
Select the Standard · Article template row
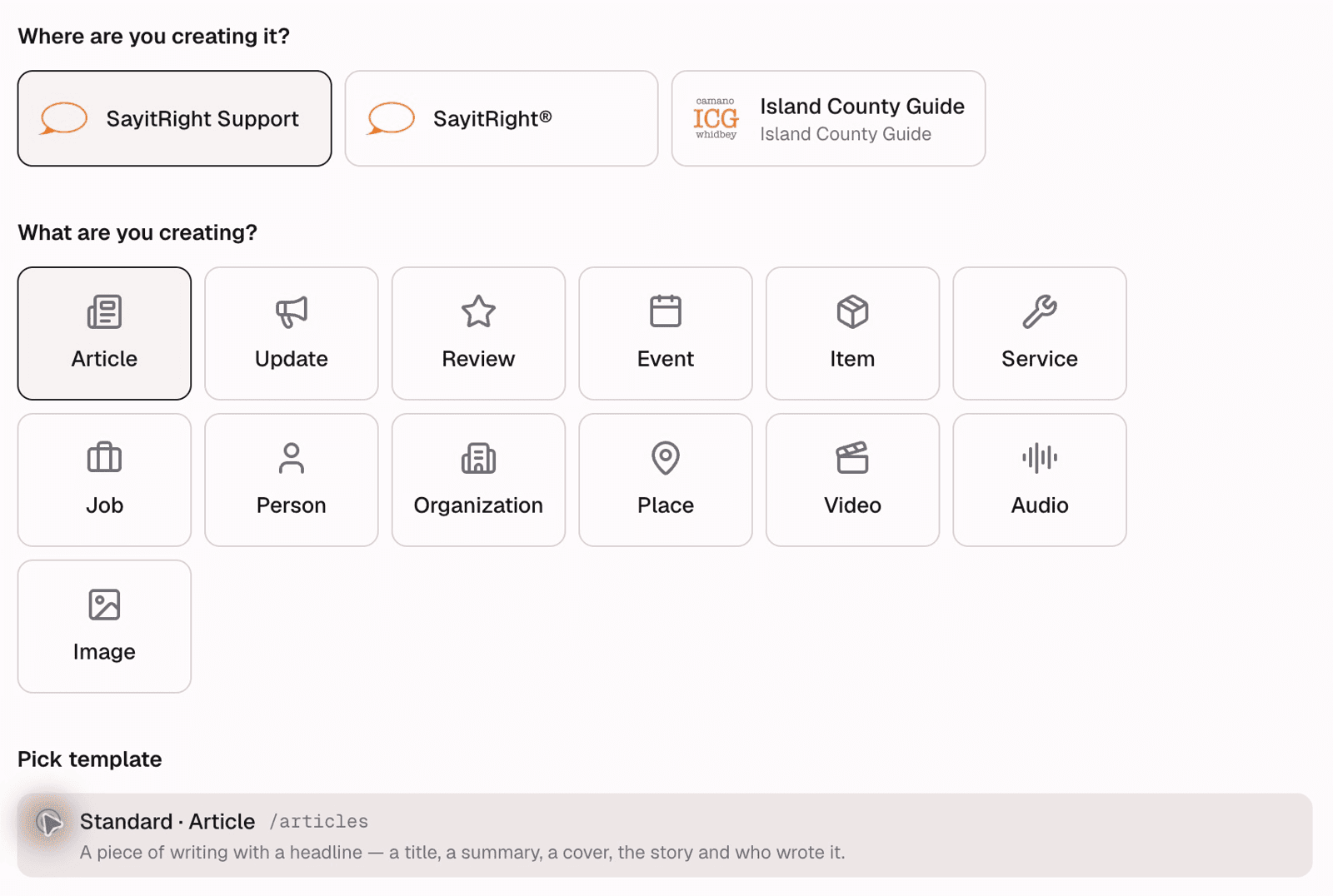click(x=665, y=835)
